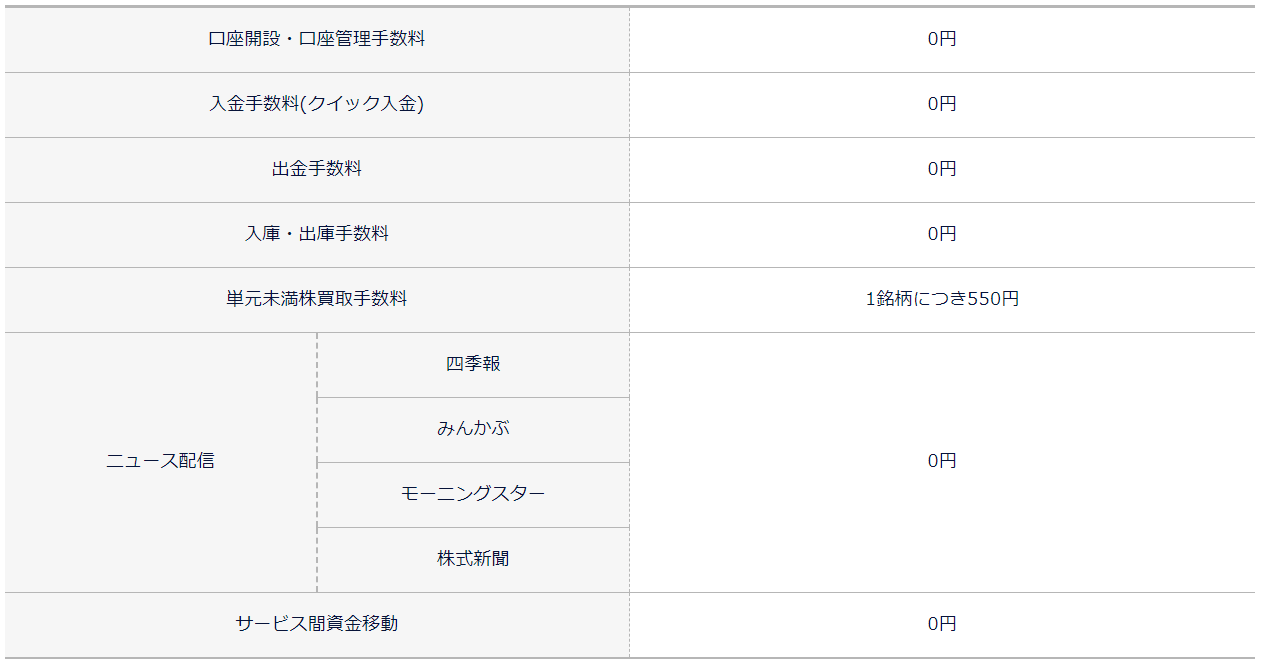Click the 出金手数料 row label

pyautogui.click(x=317, y=170)
